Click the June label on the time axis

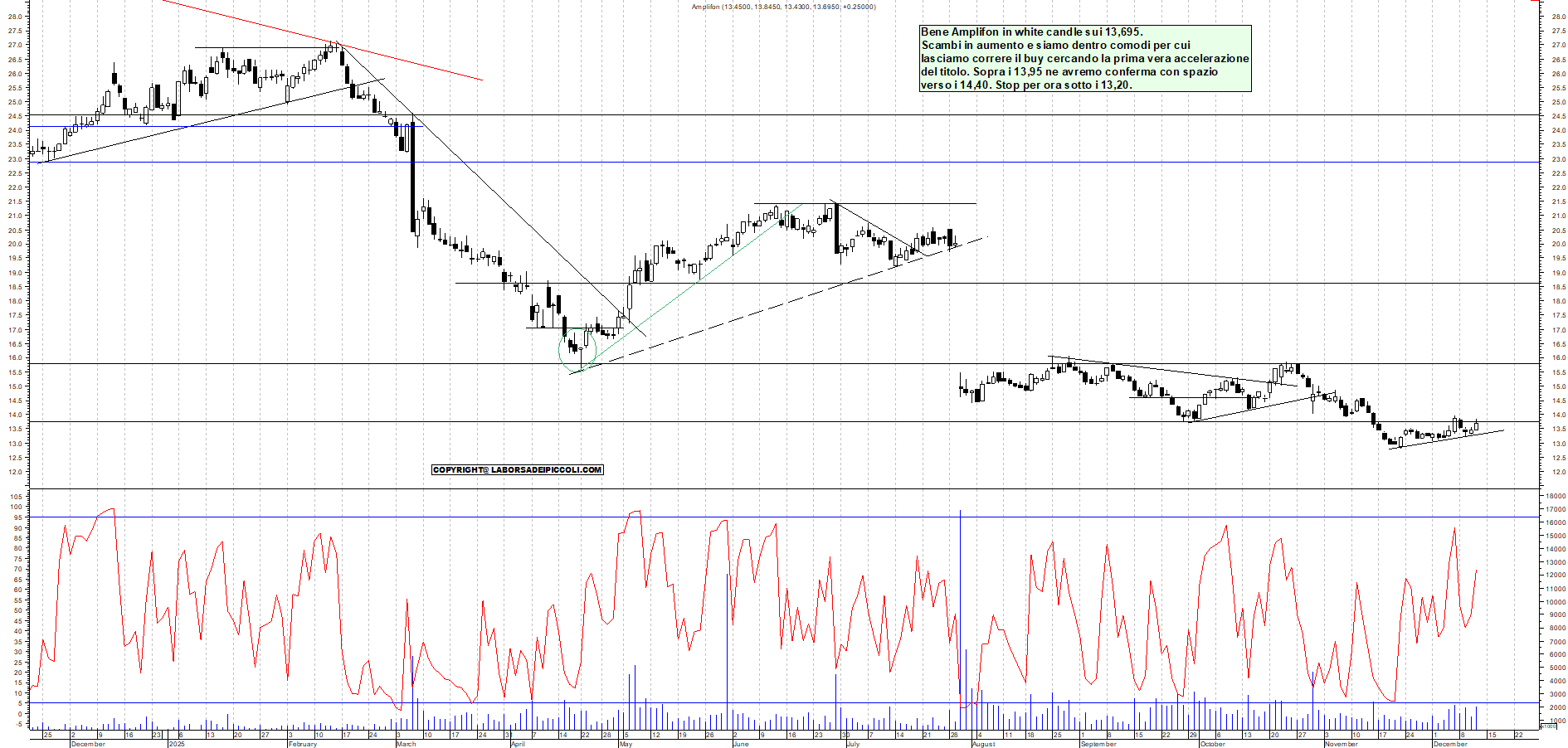click(741, 744)
